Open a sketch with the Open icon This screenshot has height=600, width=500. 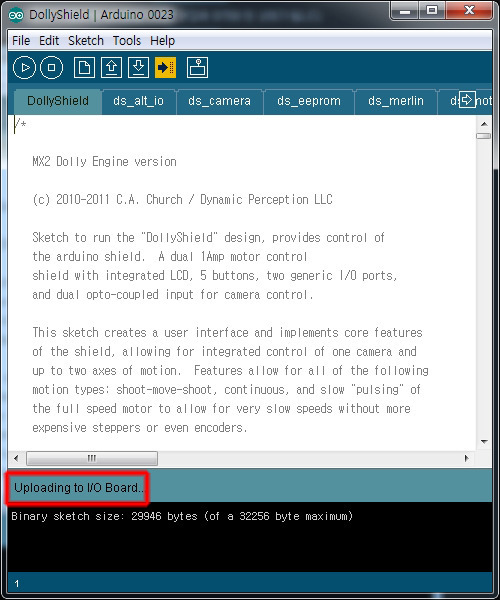pos(111,68)
